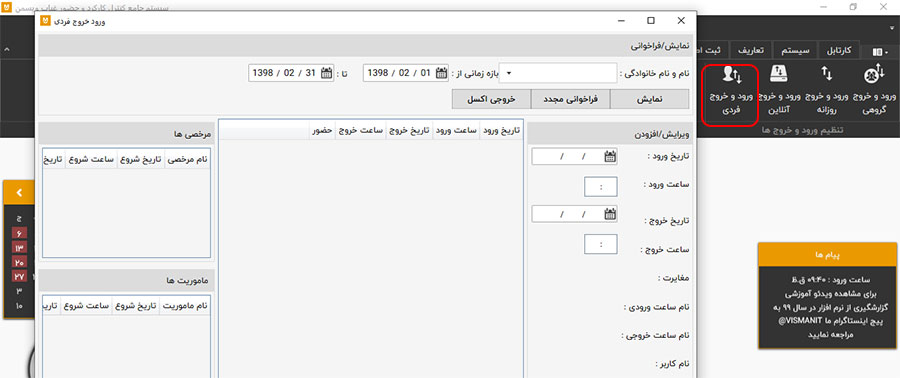Collapse the ribbon with the top-left chevron
This screenshot has width=900, height=378.
pyautogui.click(x=6, y=50)
